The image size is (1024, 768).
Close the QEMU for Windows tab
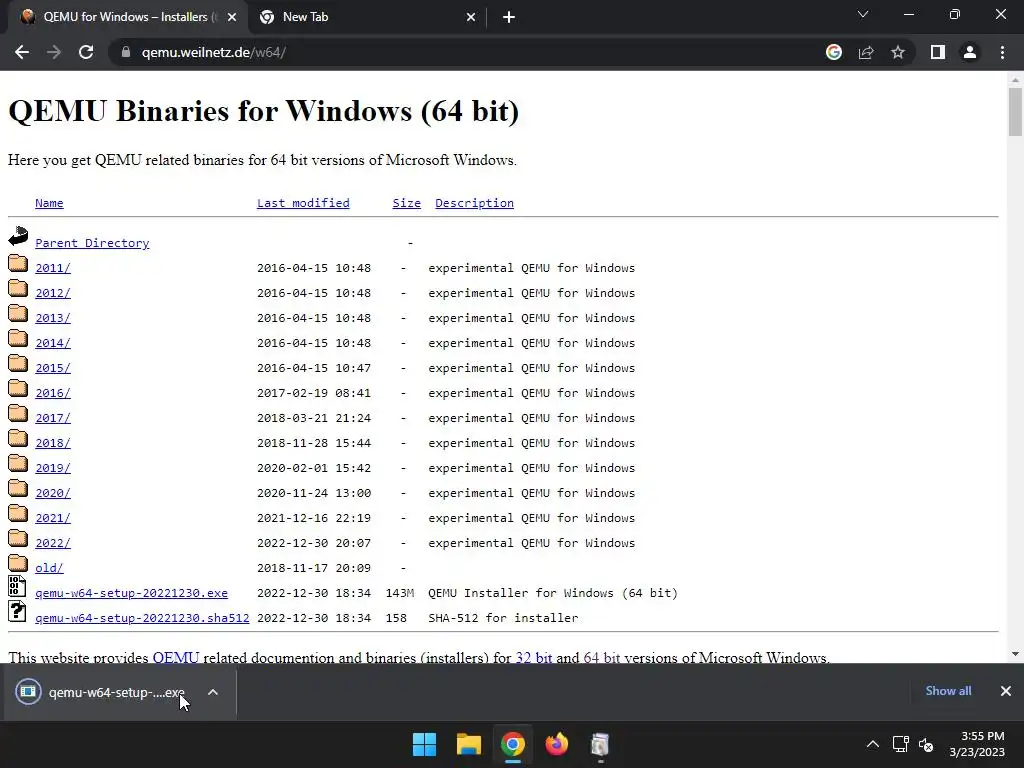232,18
